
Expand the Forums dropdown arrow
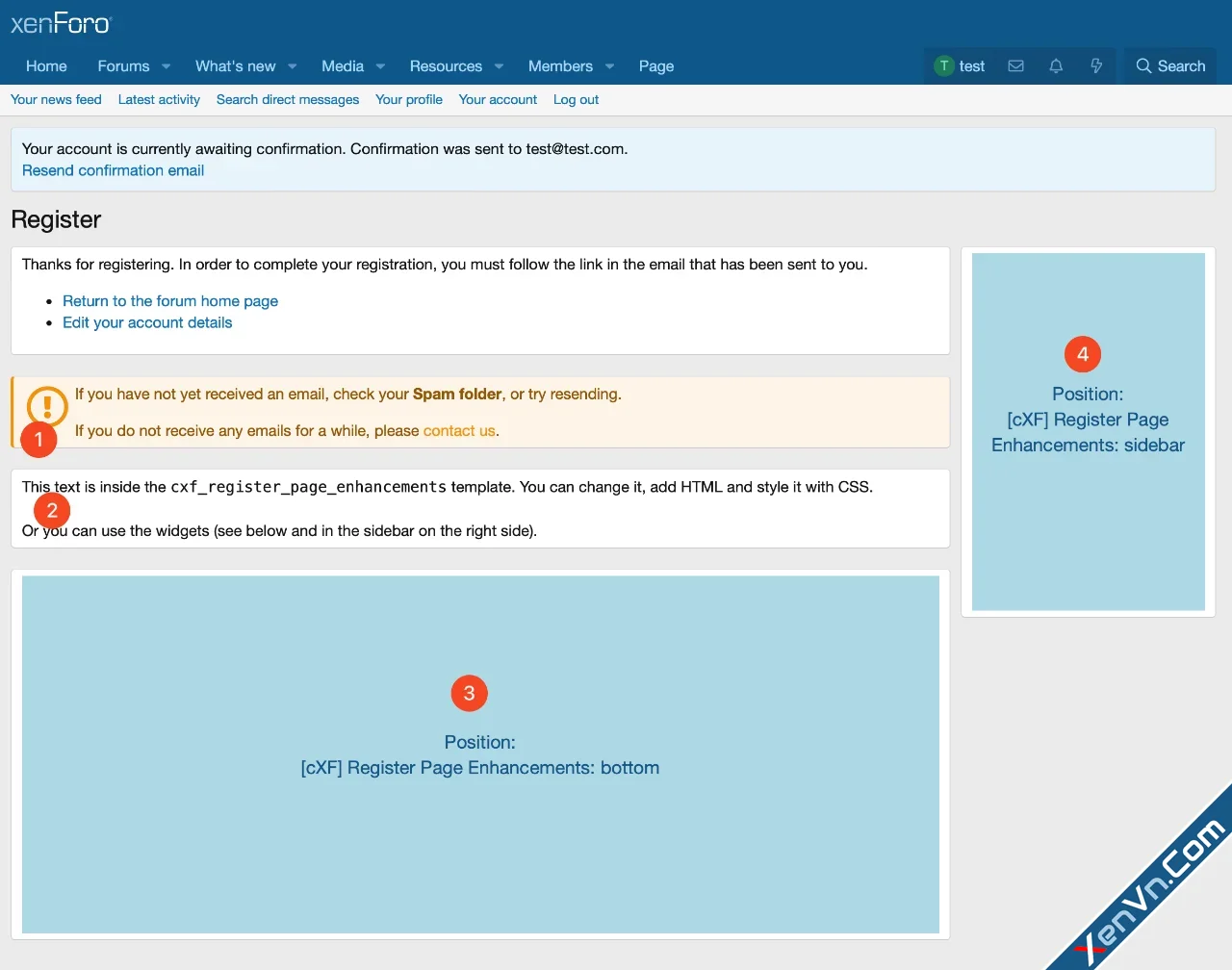[x=167, y=66]
